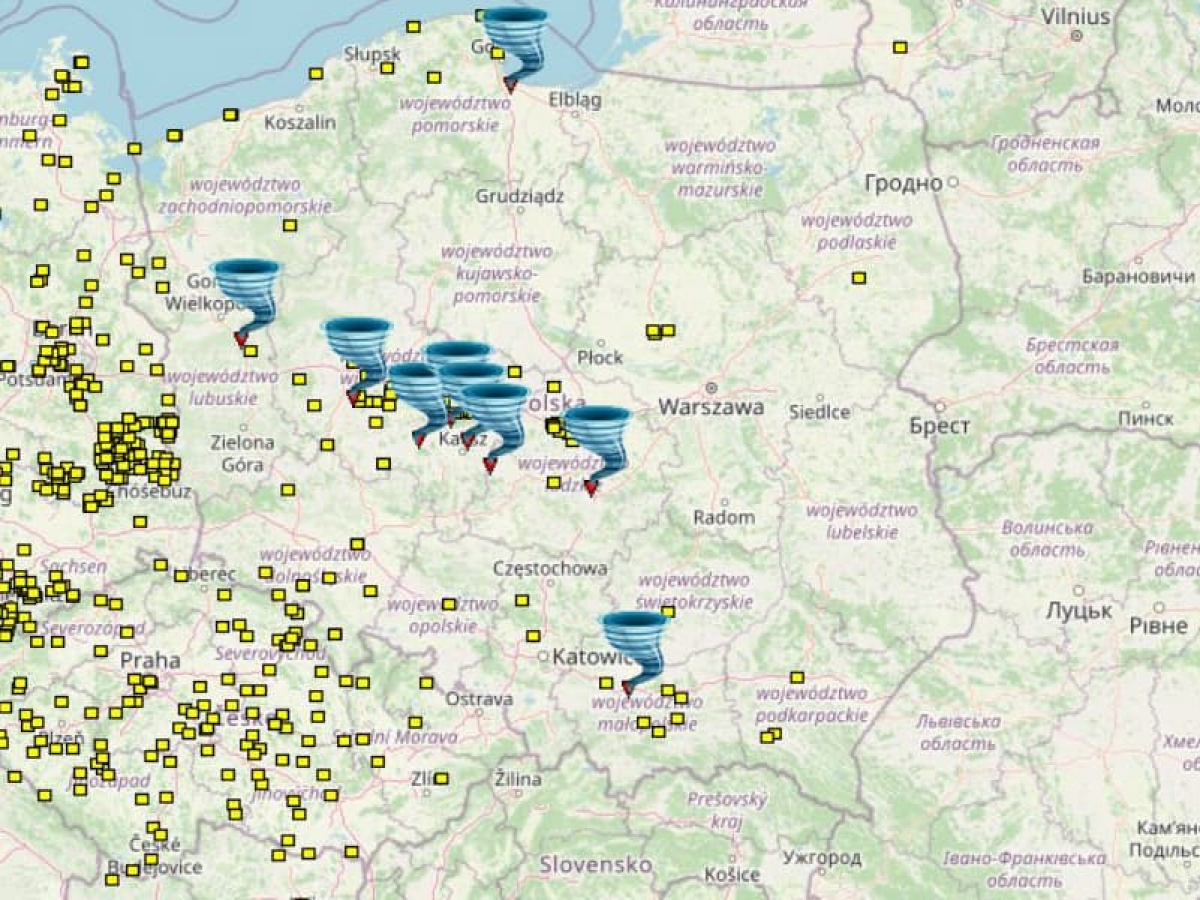Click the województwo lubelskie label

[862, 521]
